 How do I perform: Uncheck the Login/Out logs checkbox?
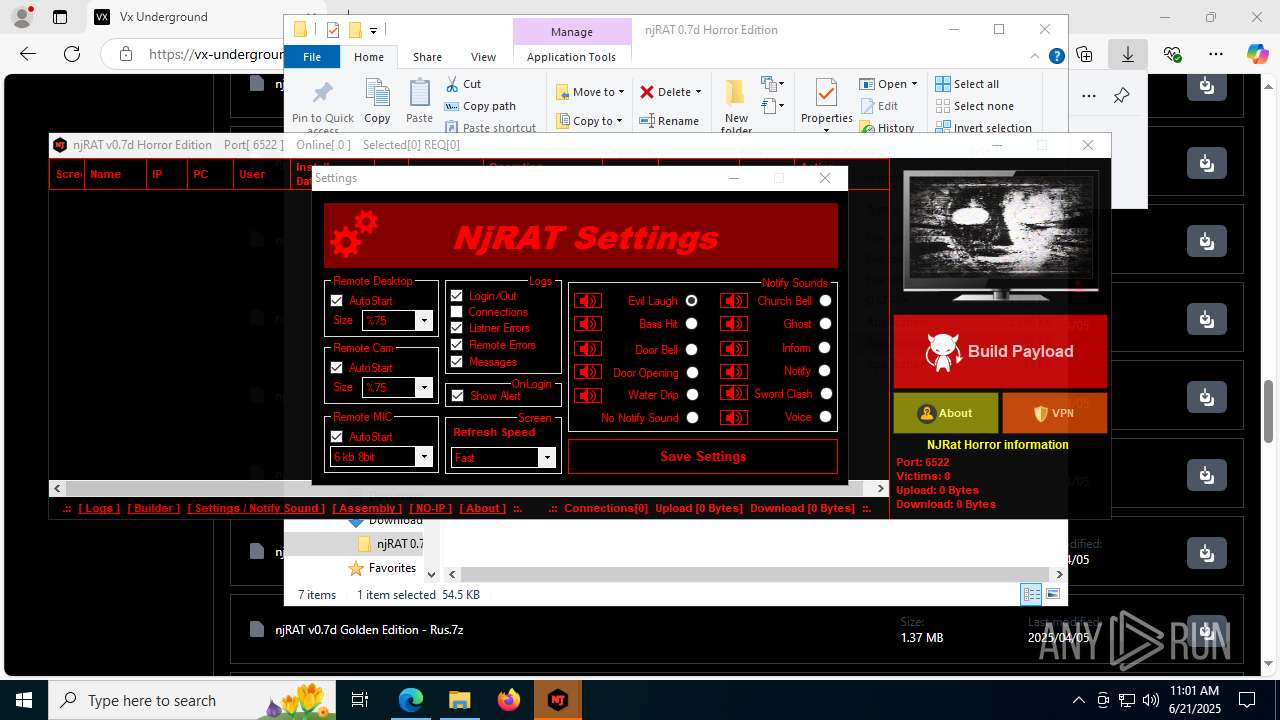(457, 296)
